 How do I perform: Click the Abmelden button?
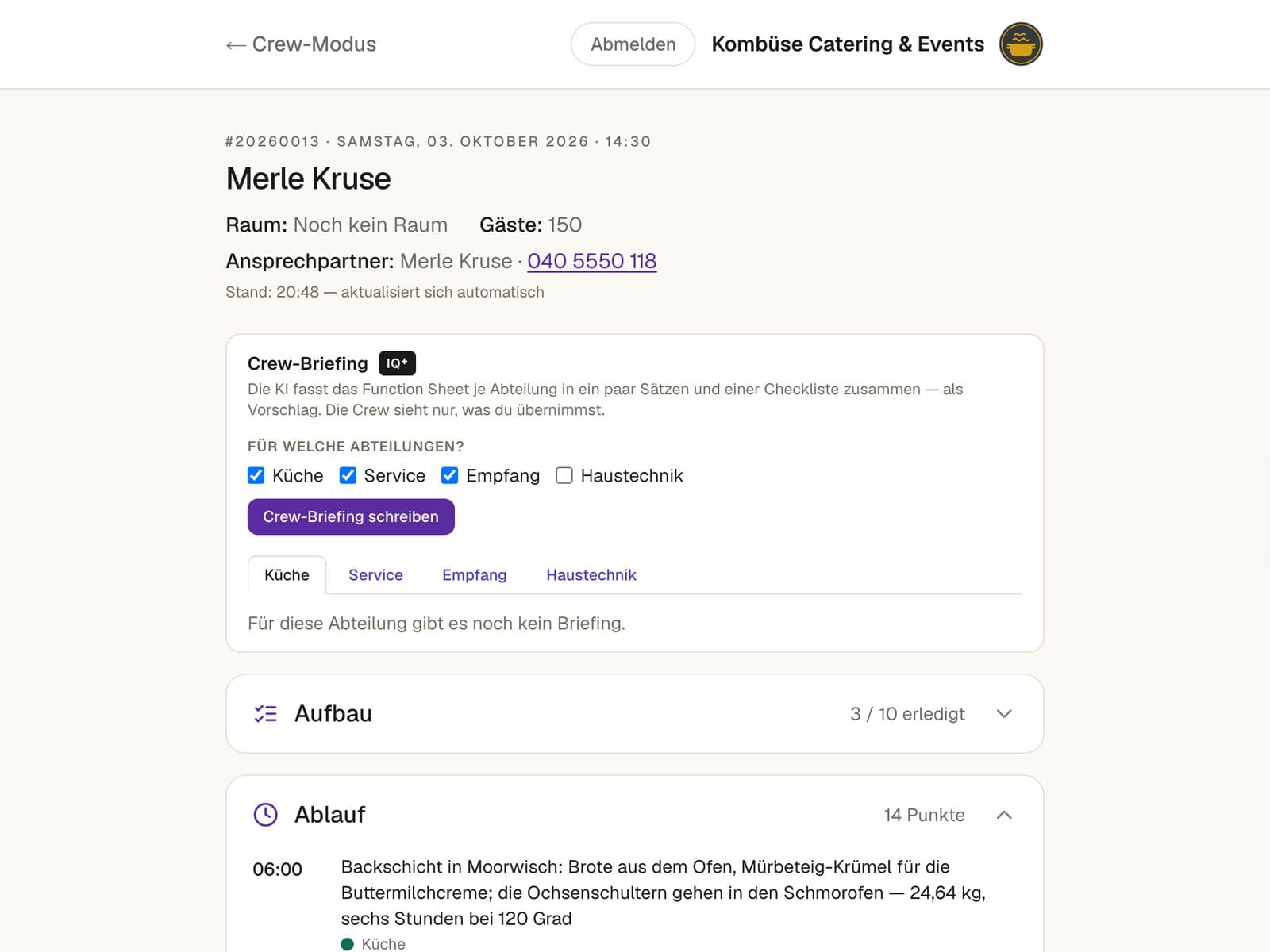pyautogui.click(x=633, y=44)
